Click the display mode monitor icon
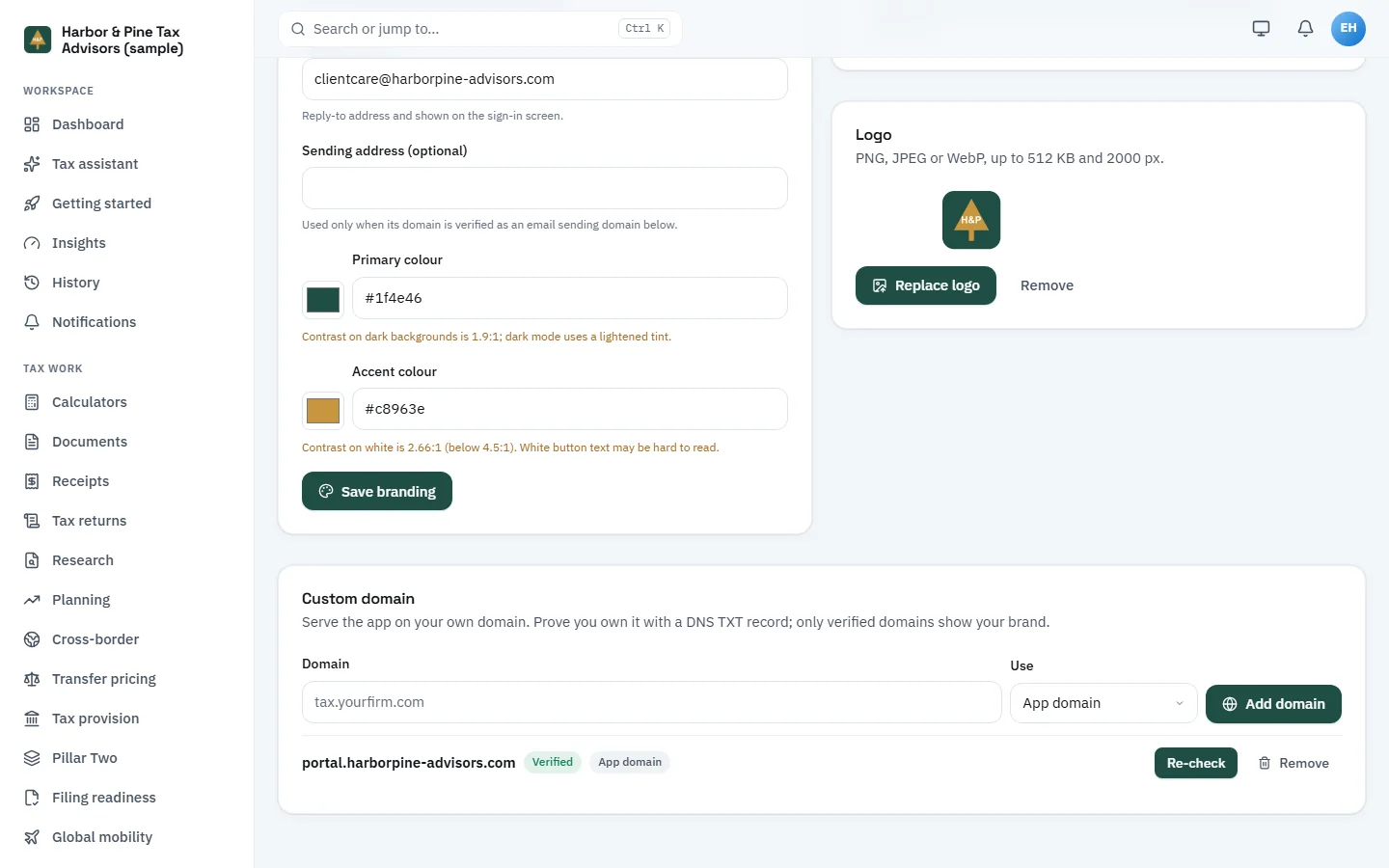The image size is (1389, 868). tap(1261, 28)
